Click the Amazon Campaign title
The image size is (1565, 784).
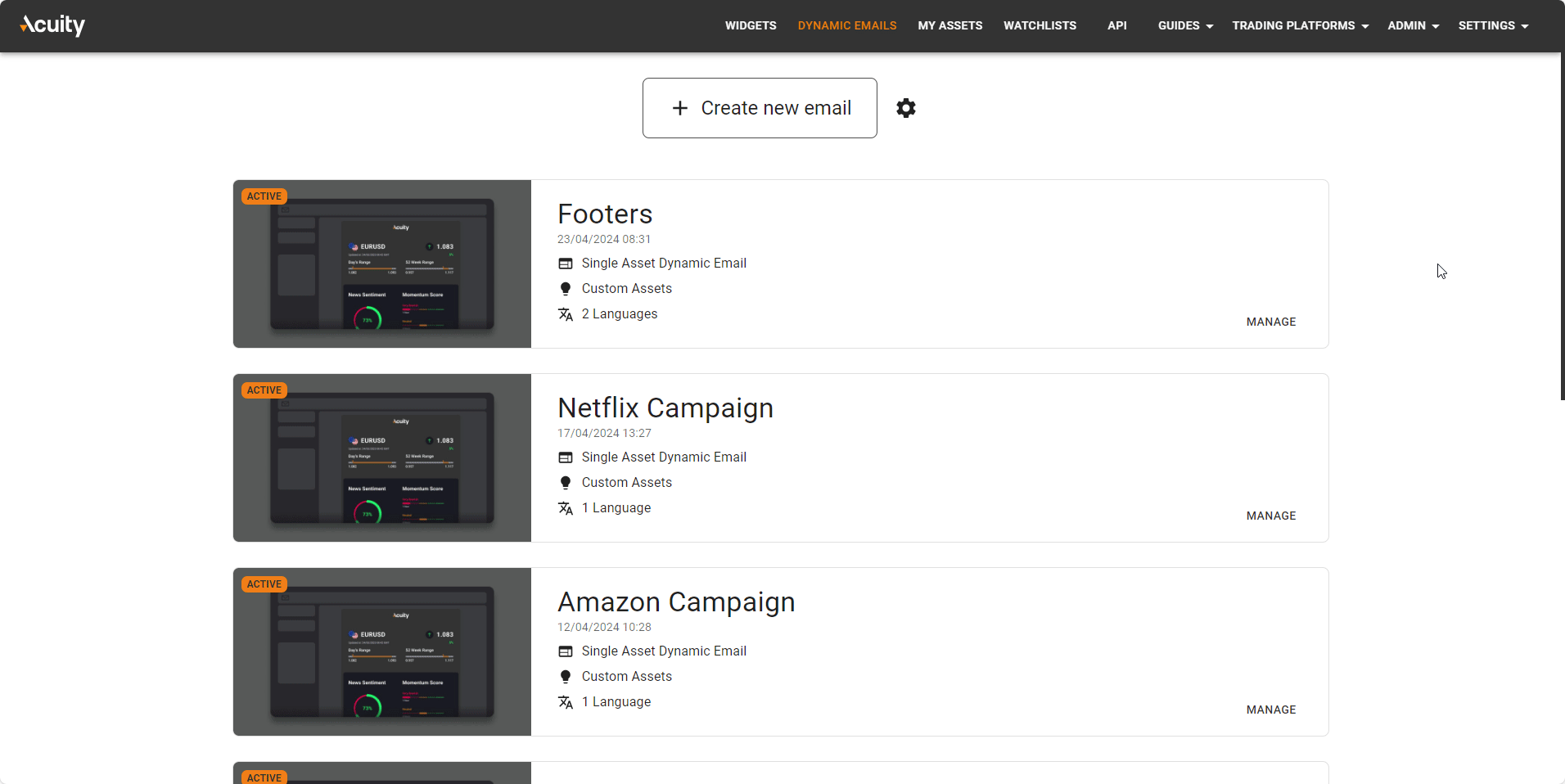[x=676, y=602]
